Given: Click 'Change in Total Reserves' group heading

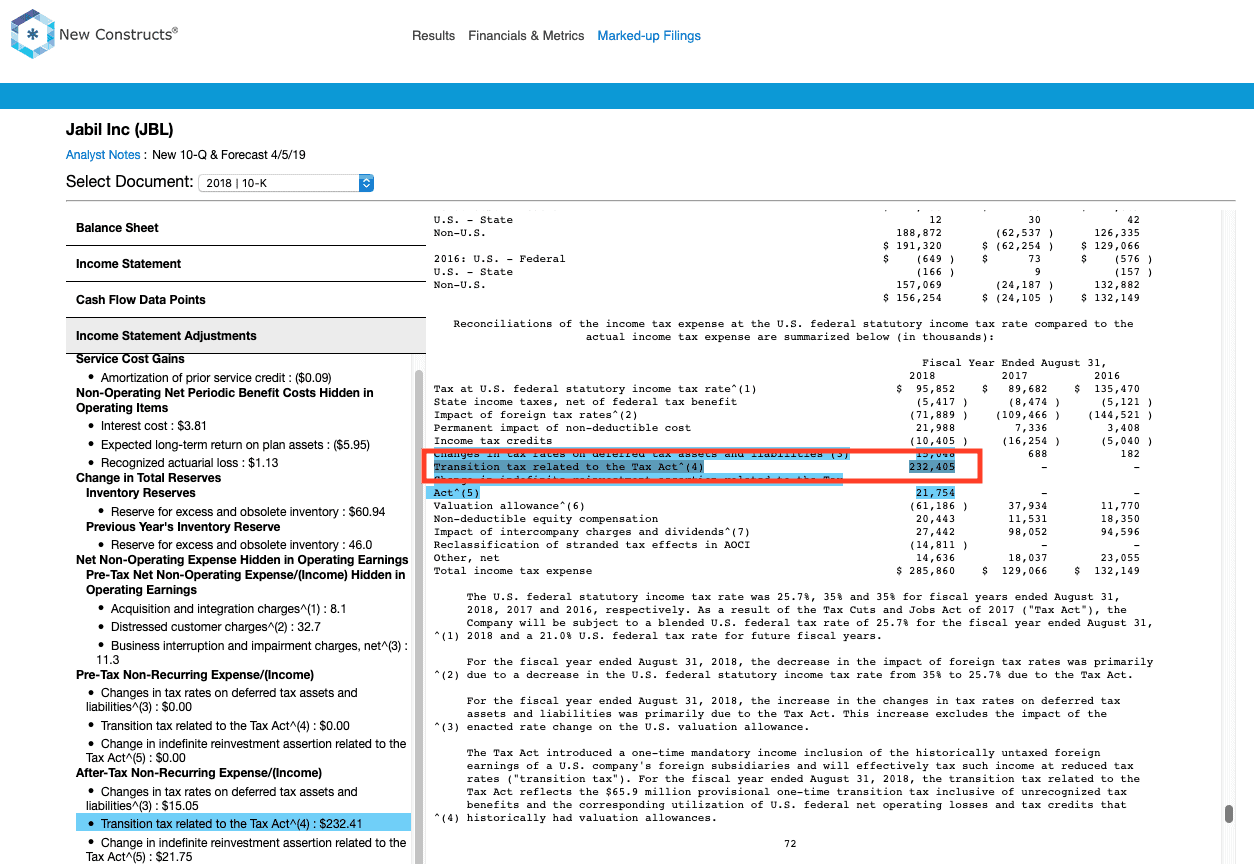Looking at the screenshot, I should pos(149,478).
